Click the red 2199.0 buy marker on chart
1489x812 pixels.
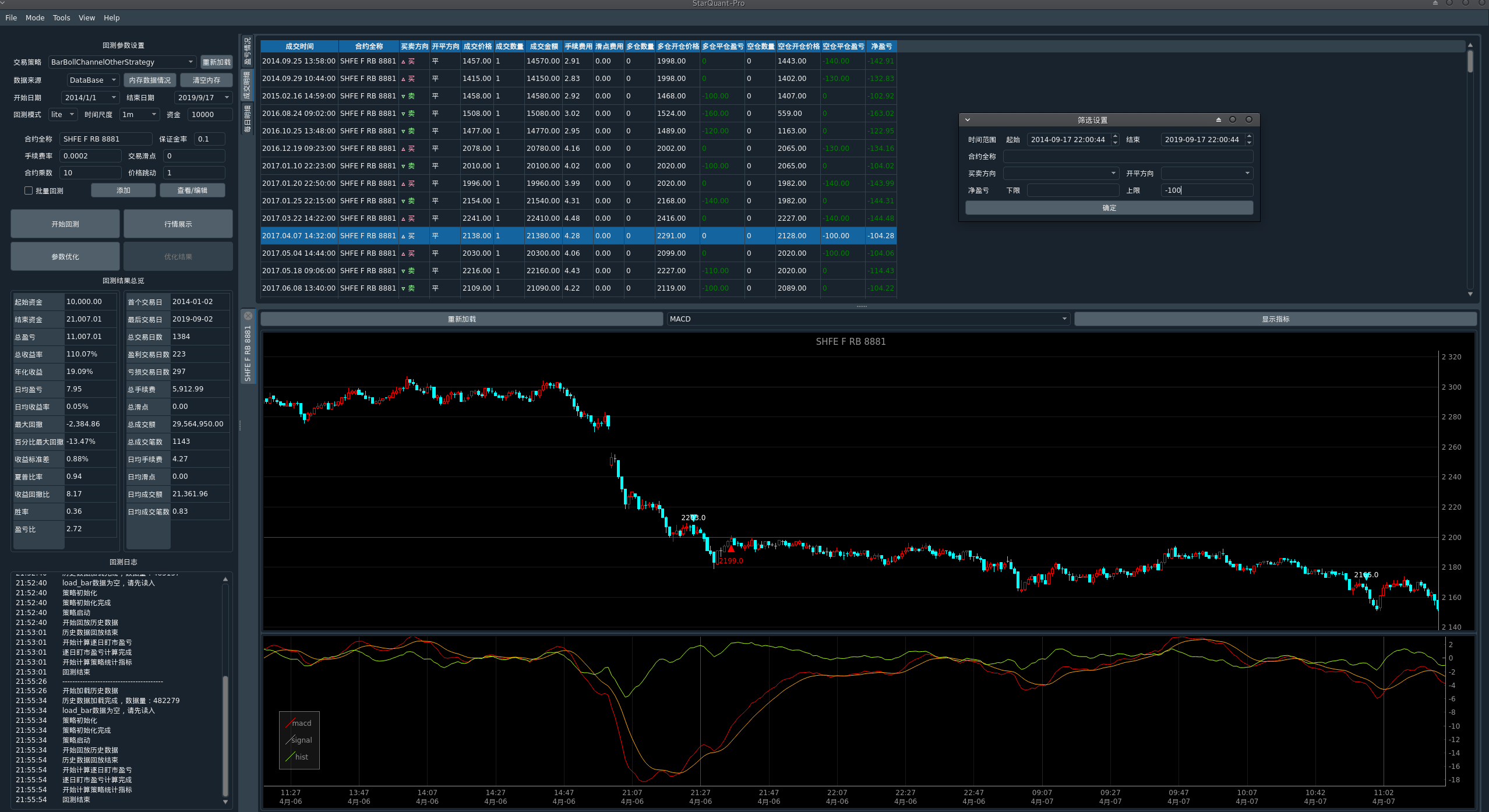click(x=731, y=549)
